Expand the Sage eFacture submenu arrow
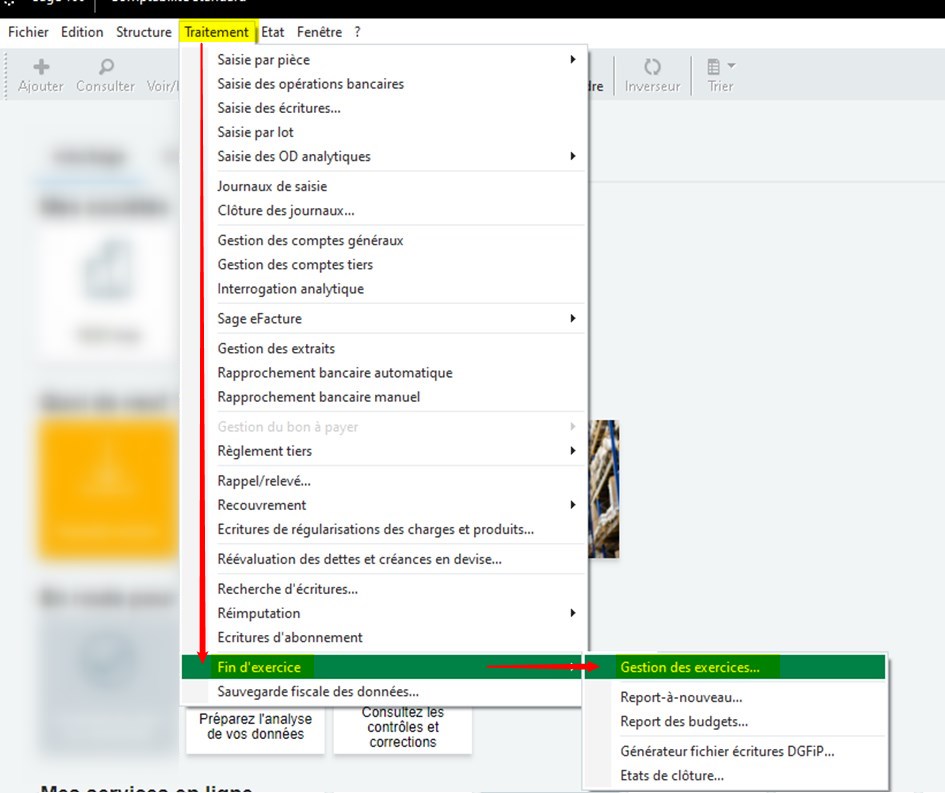 click(573, 319)
